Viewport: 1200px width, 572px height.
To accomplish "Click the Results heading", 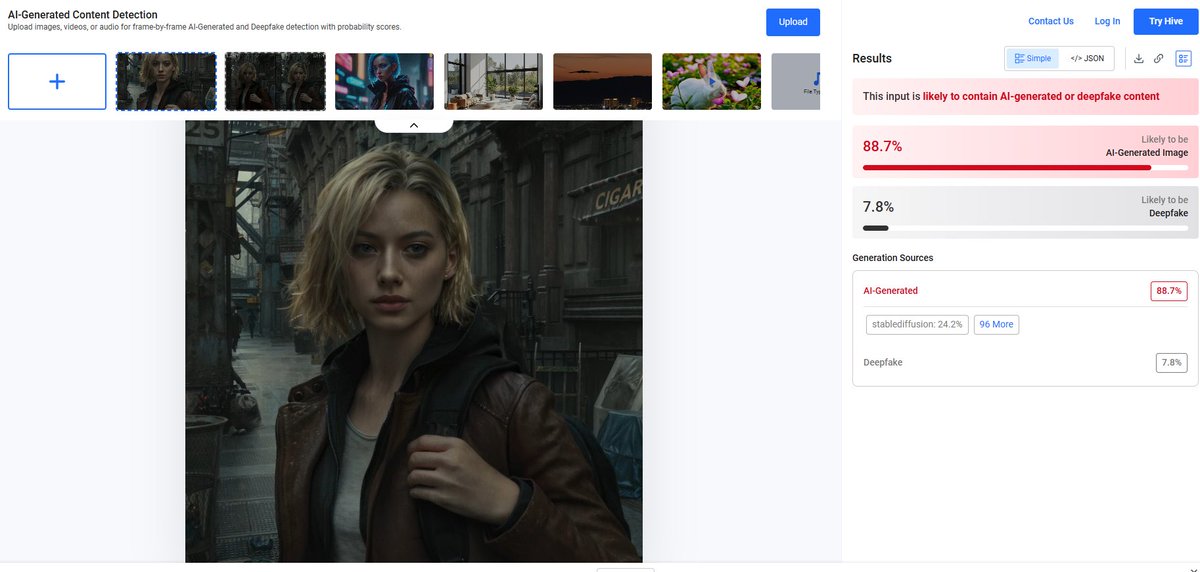I will click(x=872, y=58).
